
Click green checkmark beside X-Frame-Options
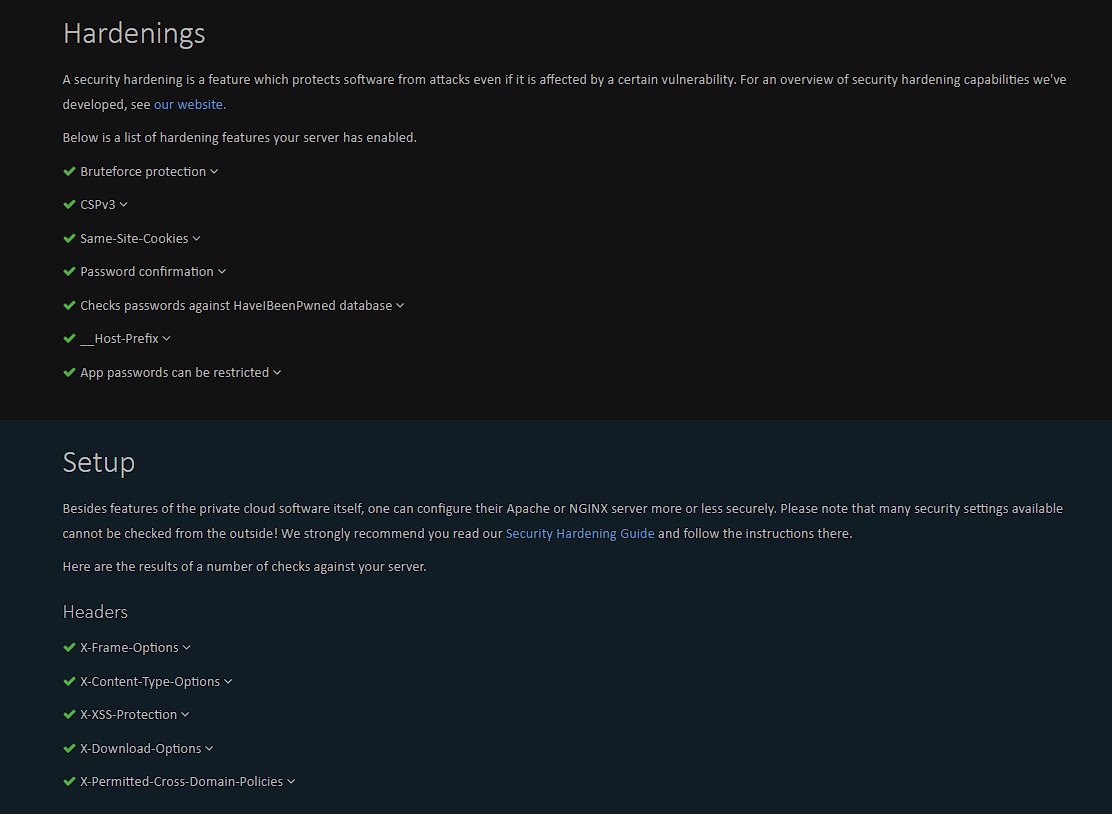click(69, 648)
